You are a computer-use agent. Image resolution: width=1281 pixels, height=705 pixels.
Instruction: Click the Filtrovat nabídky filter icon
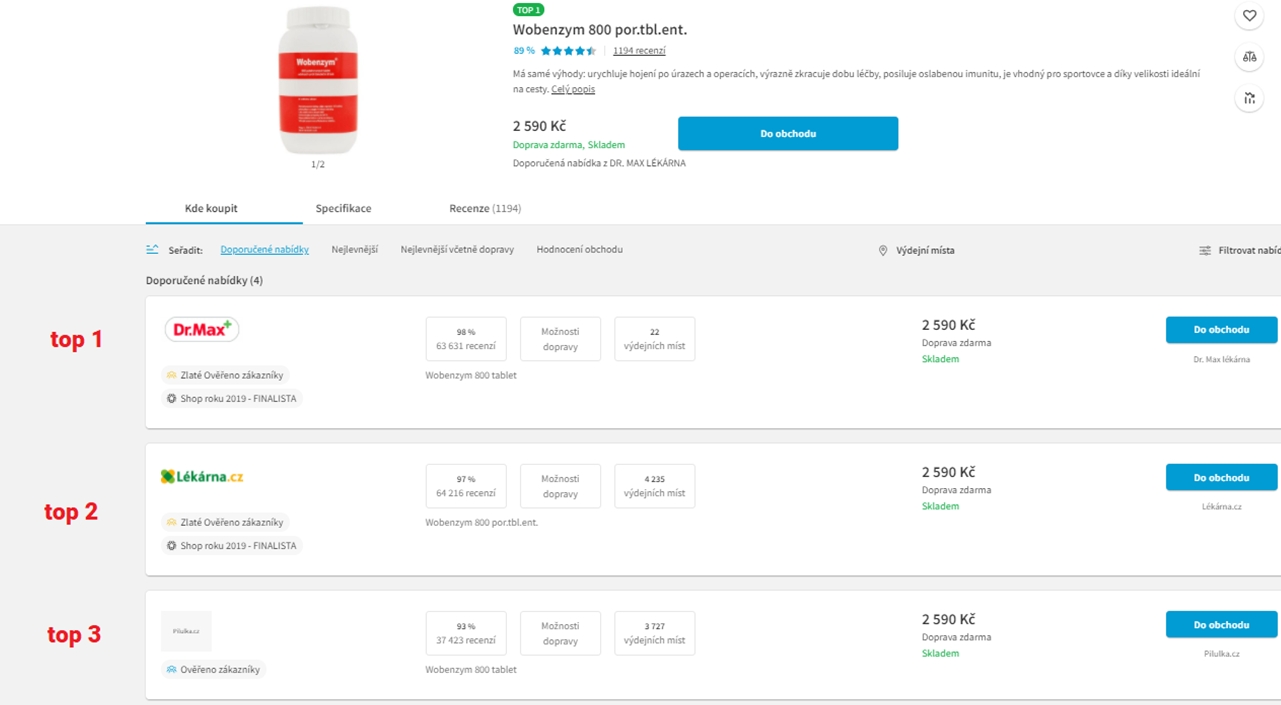(x=1205, y=251)
